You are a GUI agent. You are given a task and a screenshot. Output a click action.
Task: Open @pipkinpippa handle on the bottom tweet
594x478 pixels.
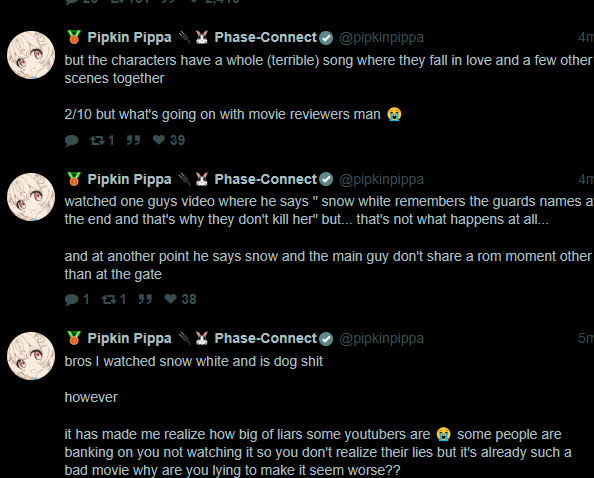381,339
